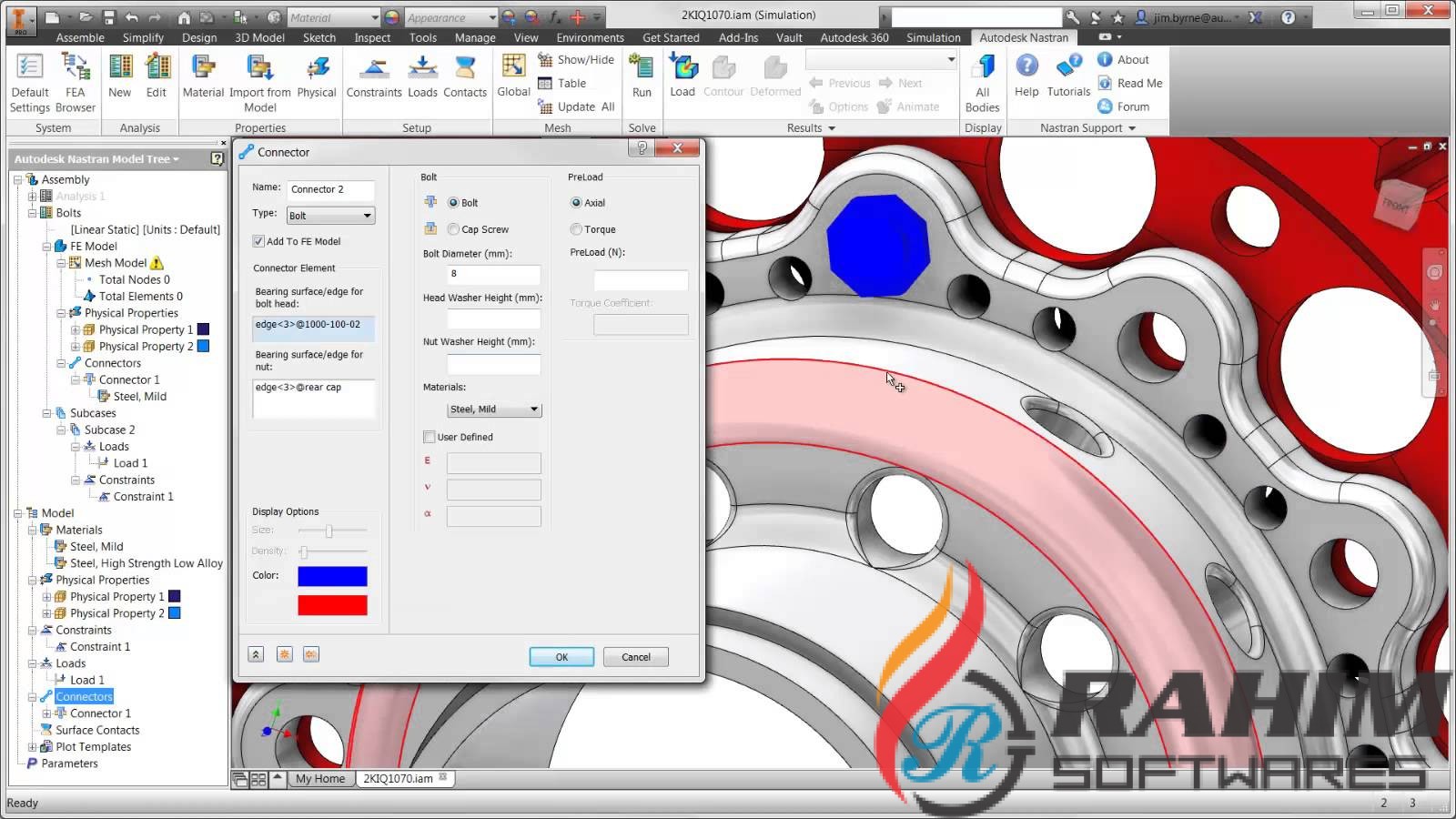The width and height of the screenshot is (1456, 819).
Task: Click the help button in Connector dialog title bar
Action: (x=642, y=148)
